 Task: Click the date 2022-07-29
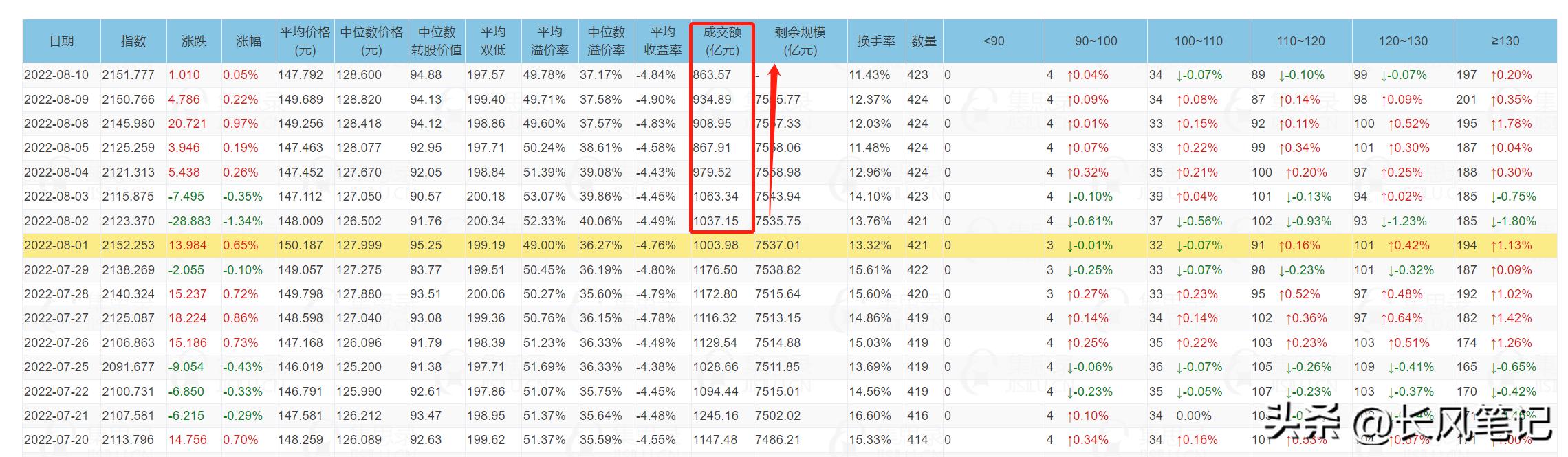[x=56, y=270]
